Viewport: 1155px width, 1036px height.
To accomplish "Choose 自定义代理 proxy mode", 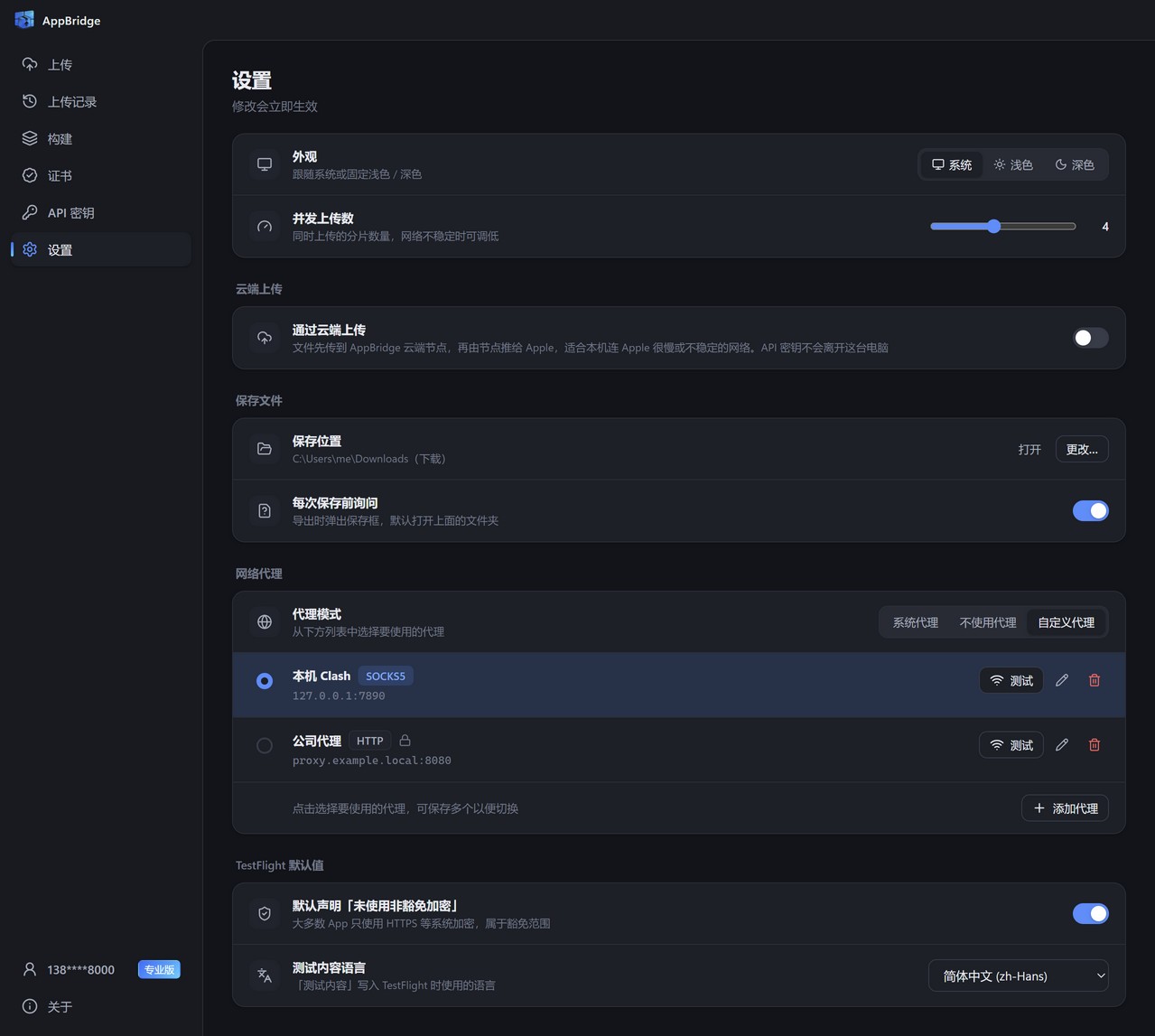I will click(x=1067, y=622).
